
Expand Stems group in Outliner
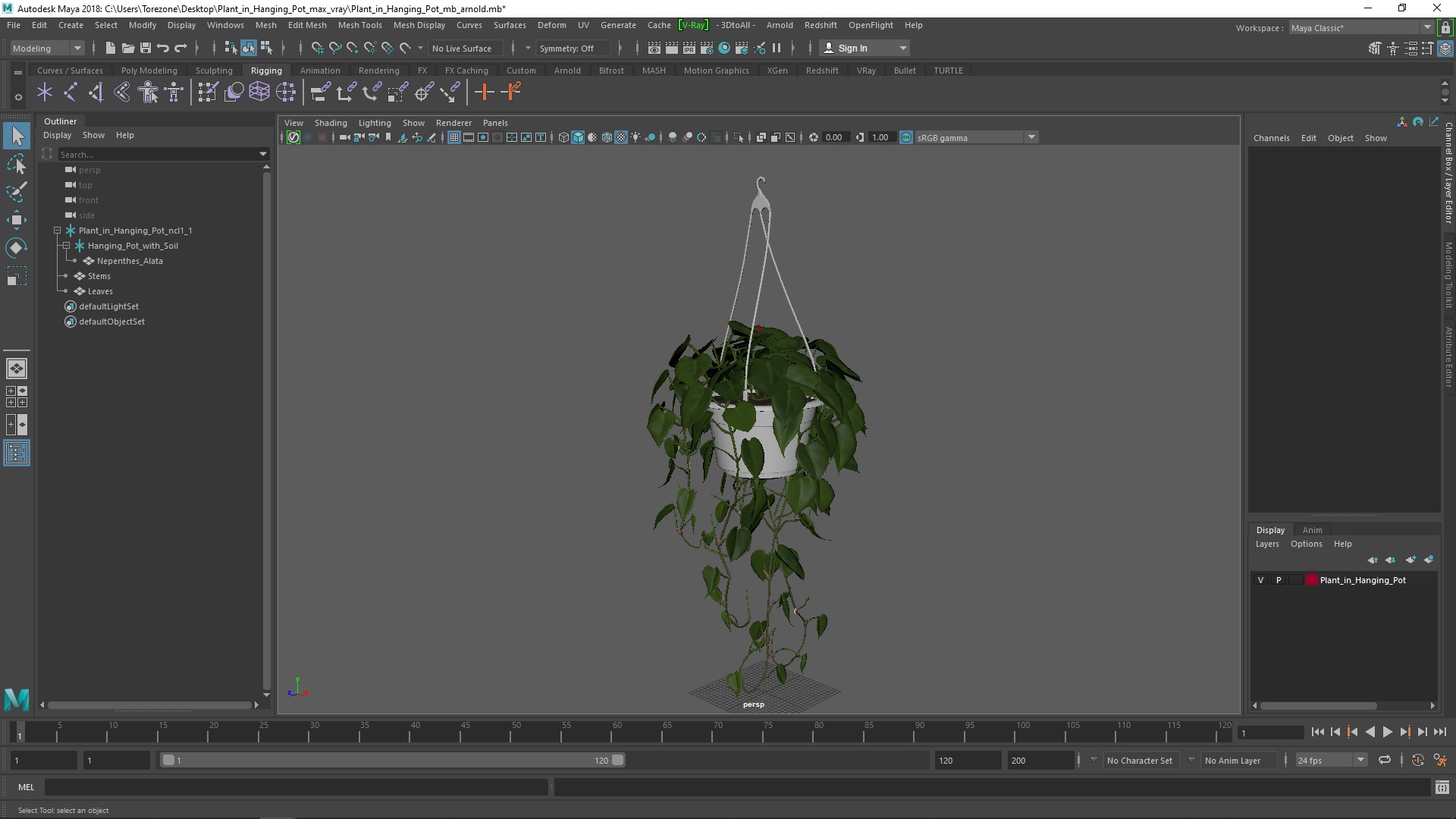66,275
